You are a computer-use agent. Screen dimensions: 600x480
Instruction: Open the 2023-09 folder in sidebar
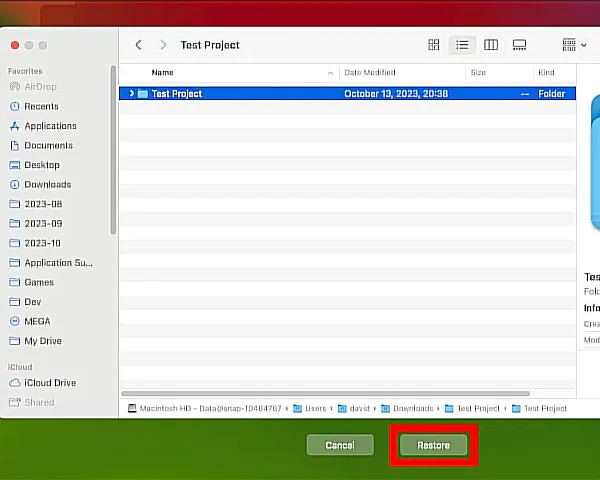click(x=36, y=224)
